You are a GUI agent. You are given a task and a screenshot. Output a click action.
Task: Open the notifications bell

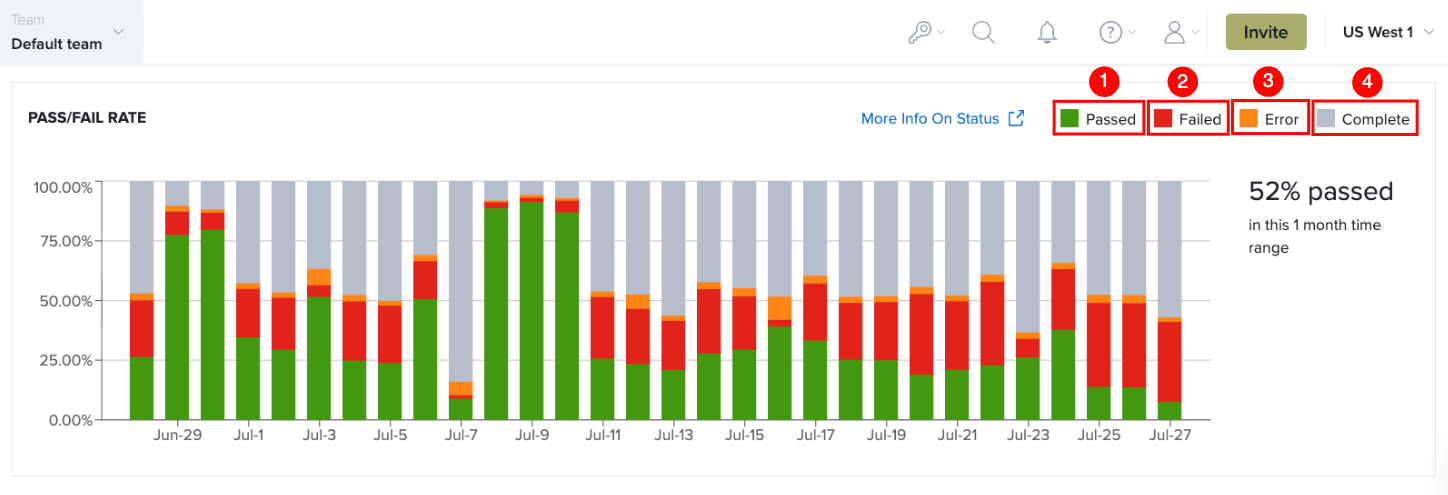tap(1047, 32)
